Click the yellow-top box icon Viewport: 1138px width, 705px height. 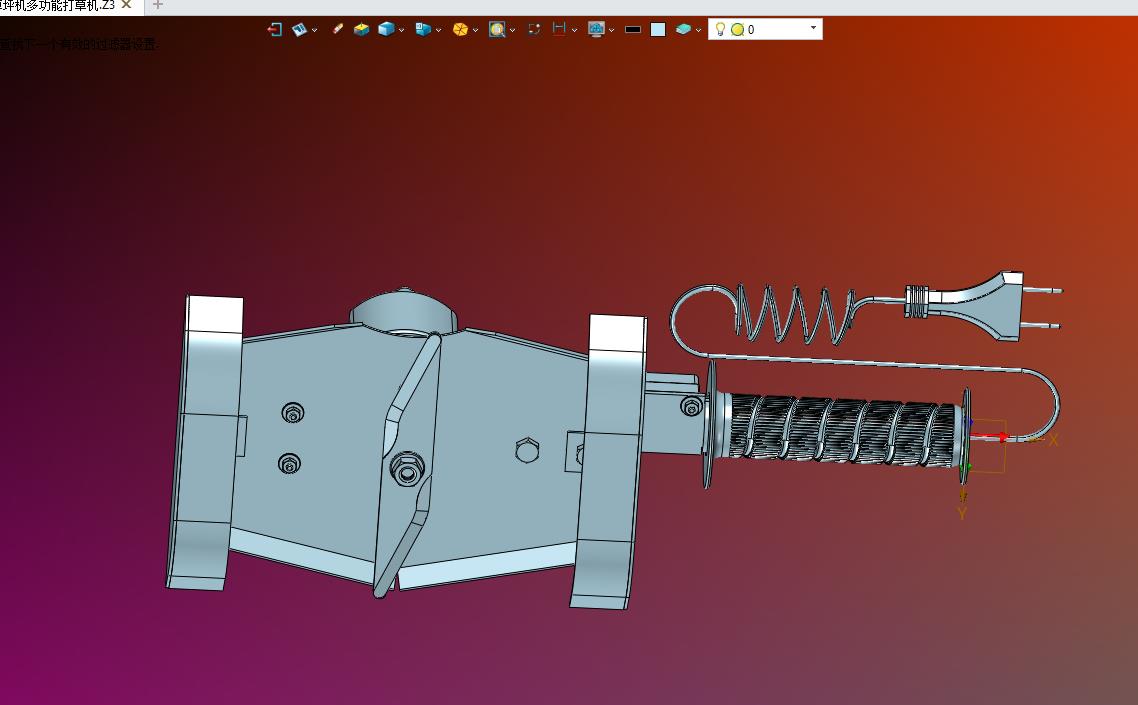click(x=361, y=29)
